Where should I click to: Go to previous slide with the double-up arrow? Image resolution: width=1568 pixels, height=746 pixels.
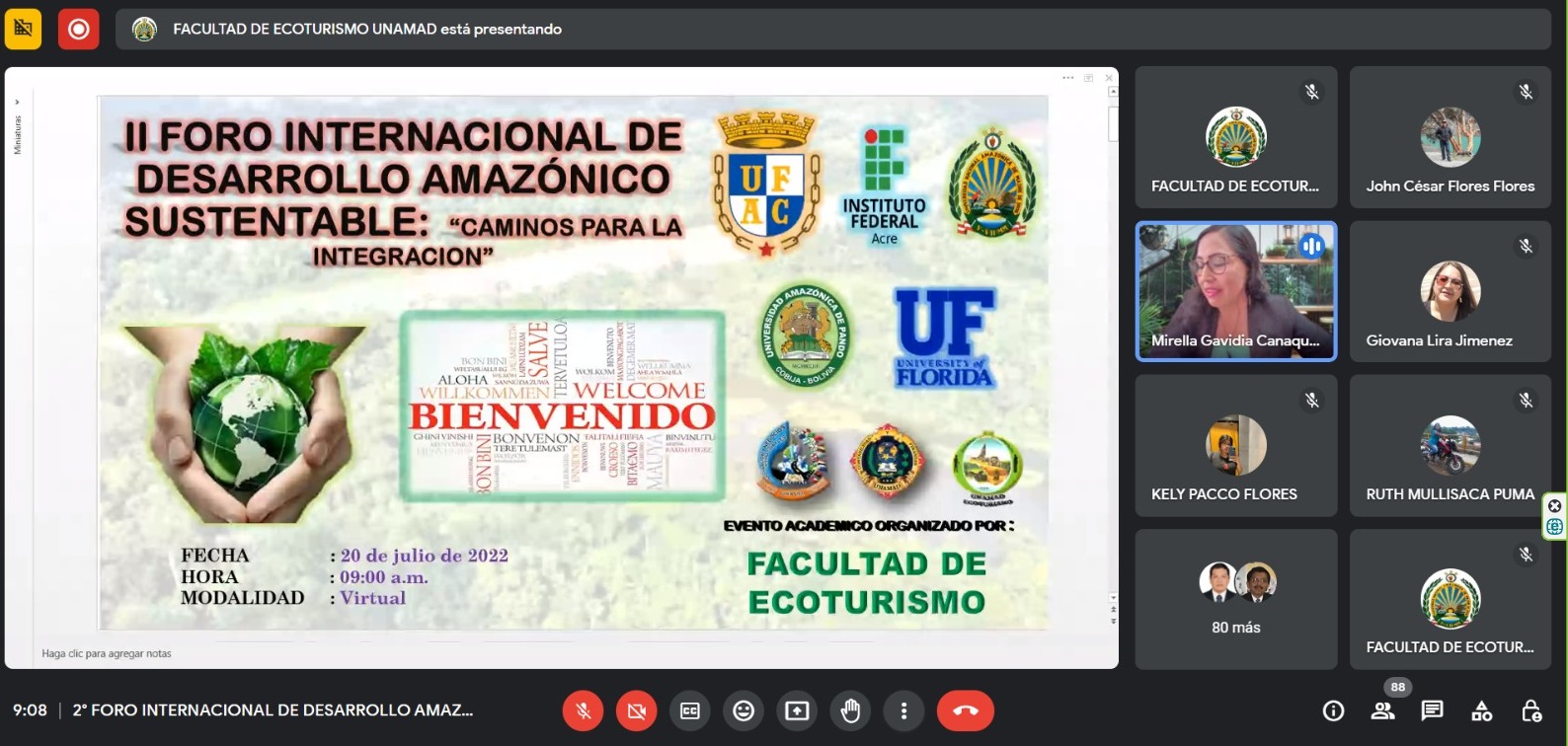tap(1114, 611)
